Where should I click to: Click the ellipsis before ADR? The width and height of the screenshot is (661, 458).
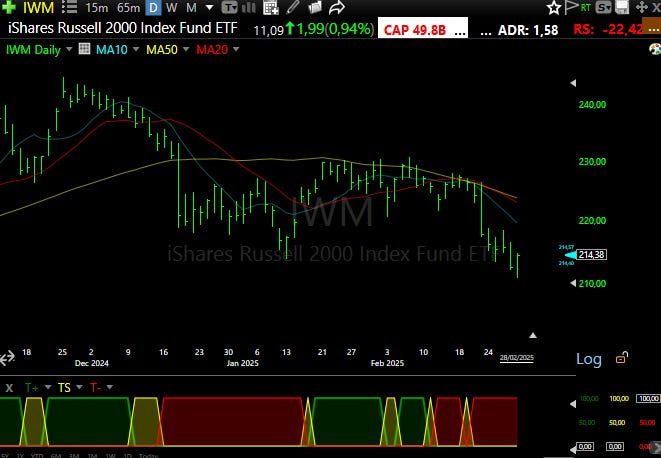click(x=486, y=32)
